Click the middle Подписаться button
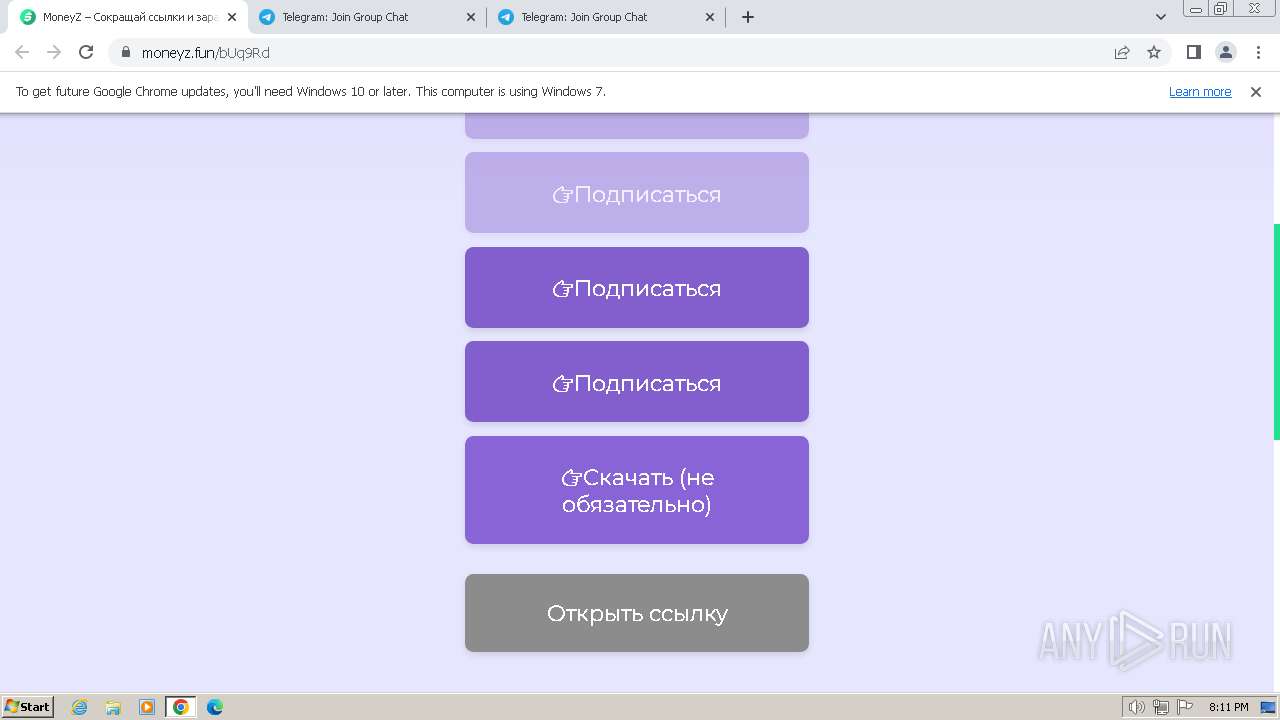The height and width of the screenshot is (720, 1280). pos(637,287)
